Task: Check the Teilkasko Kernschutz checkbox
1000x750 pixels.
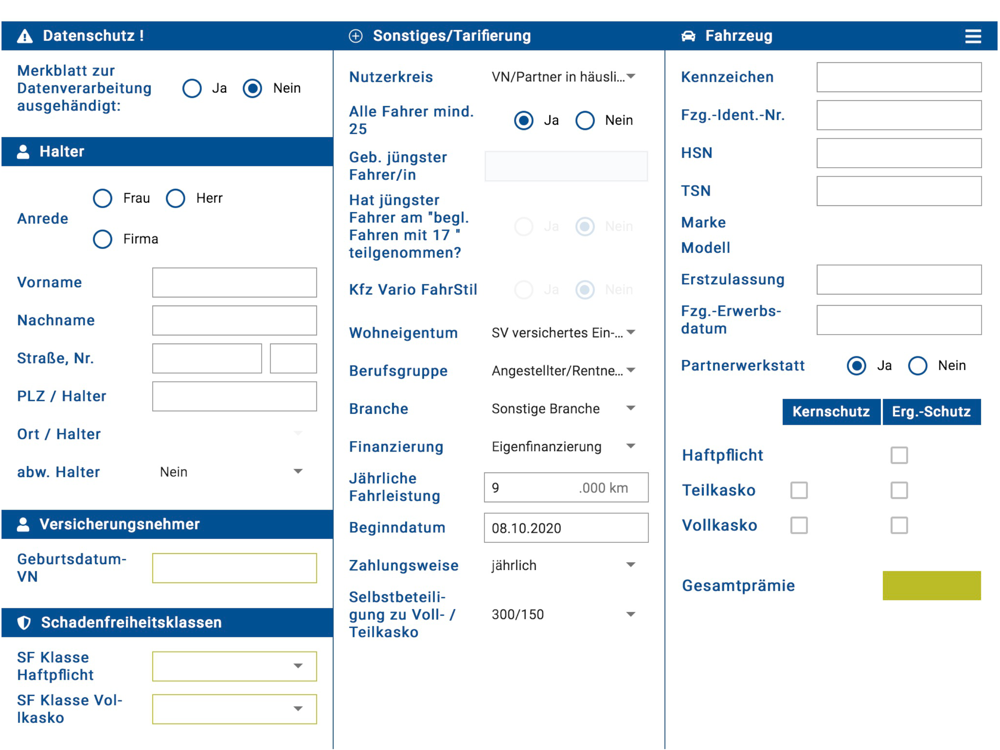Action: (799, 490)
